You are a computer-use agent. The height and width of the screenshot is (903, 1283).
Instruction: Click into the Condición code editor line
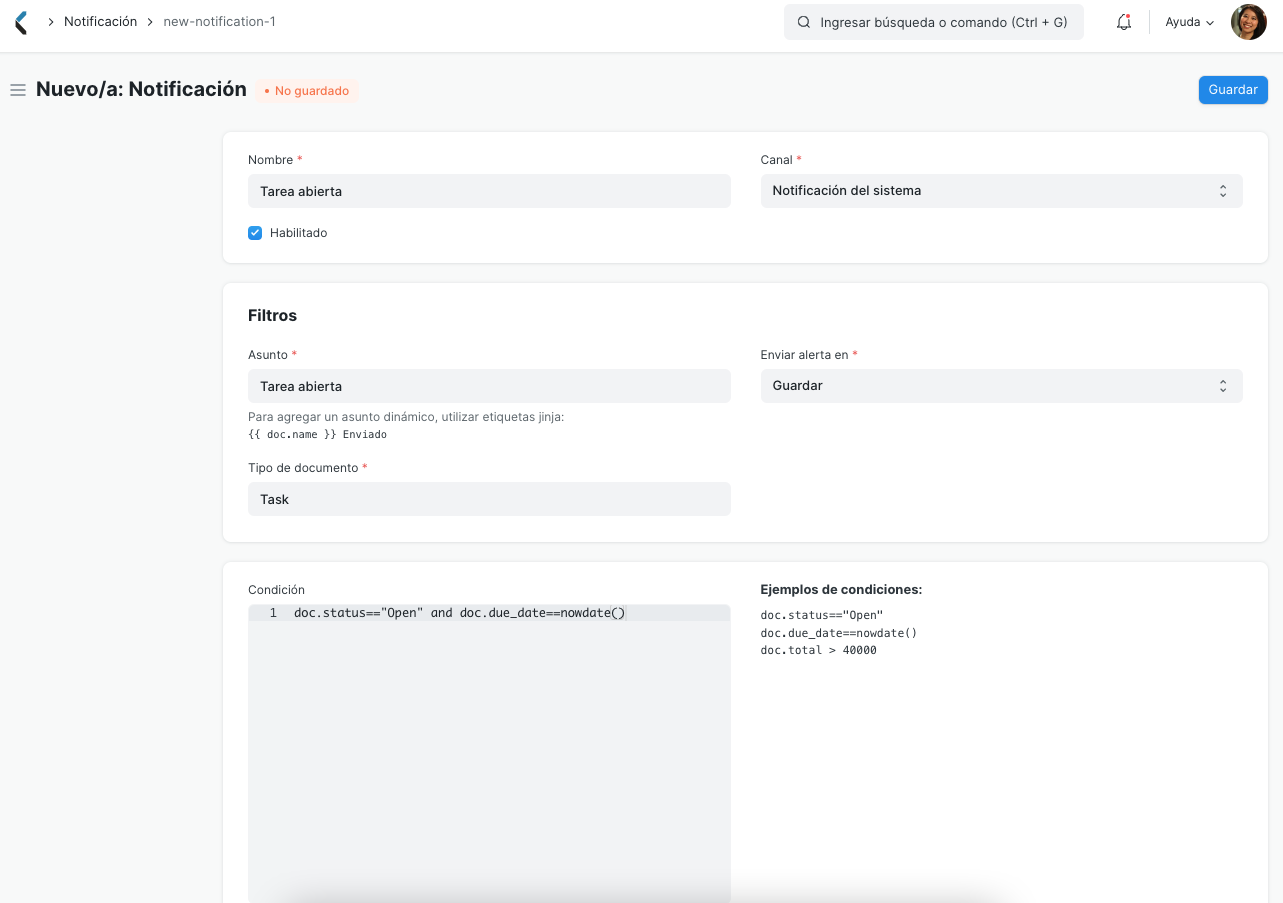tap(460, 613)
